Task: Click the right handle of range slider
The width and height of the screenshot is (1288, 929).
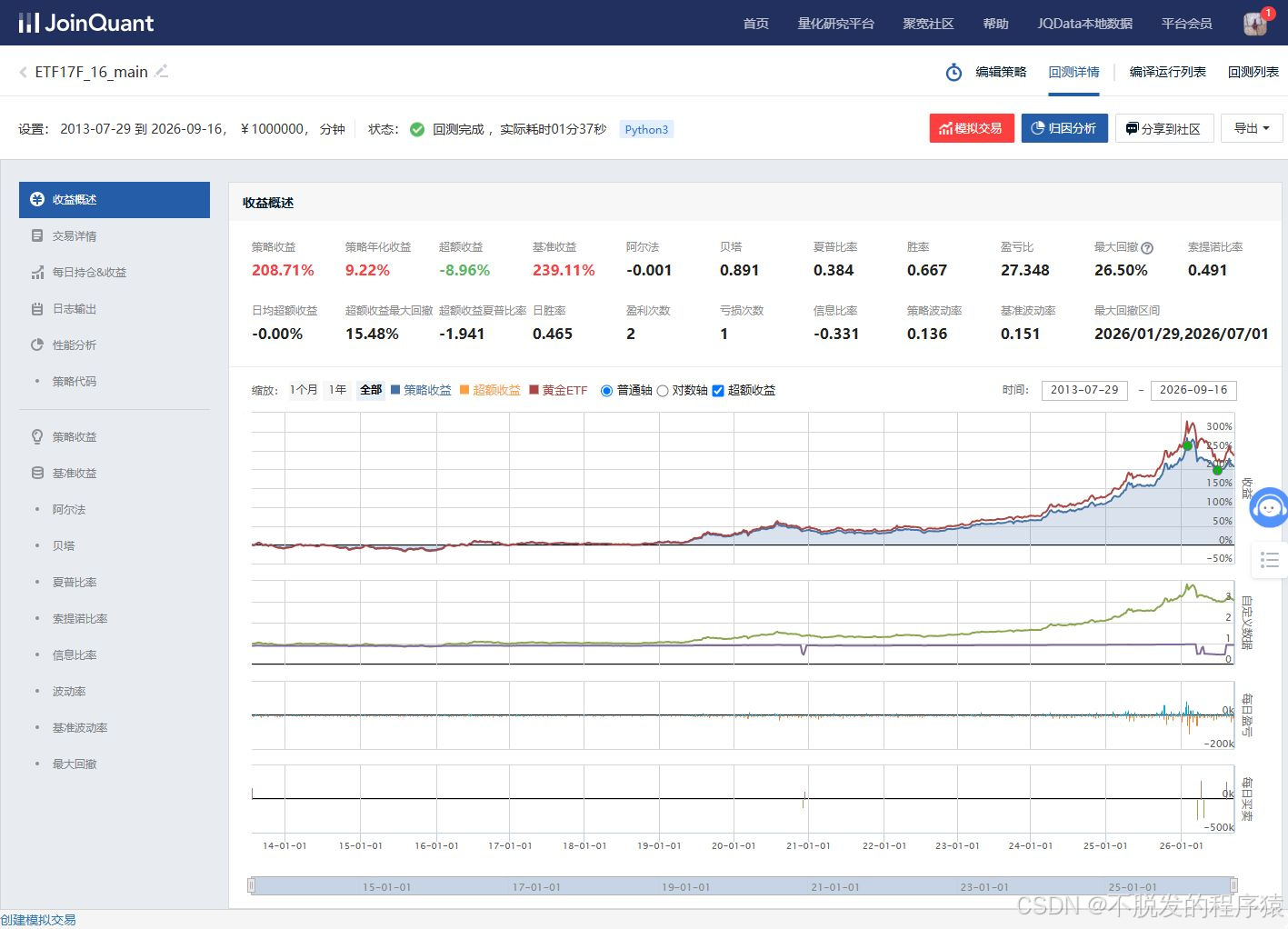Action: 1233,885
